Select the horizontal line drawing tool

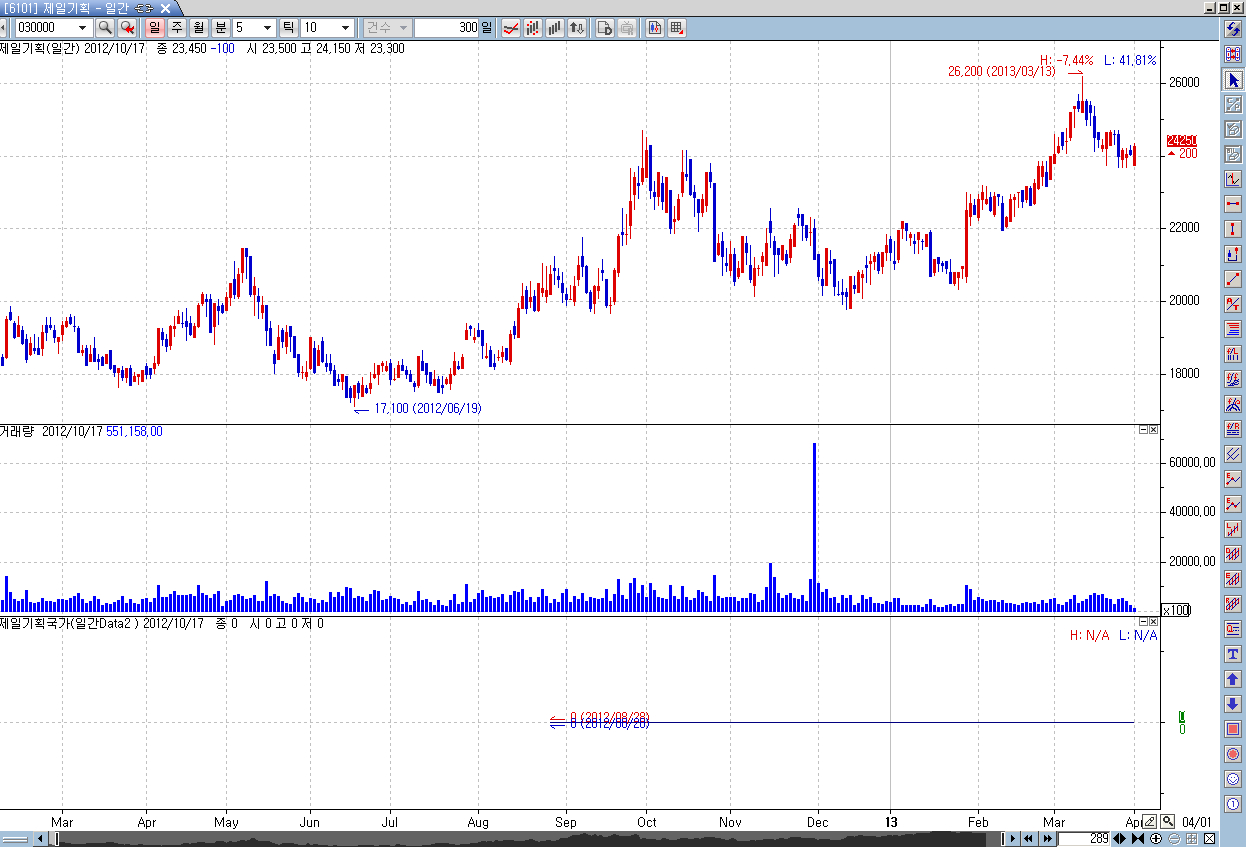point(1233,204)
